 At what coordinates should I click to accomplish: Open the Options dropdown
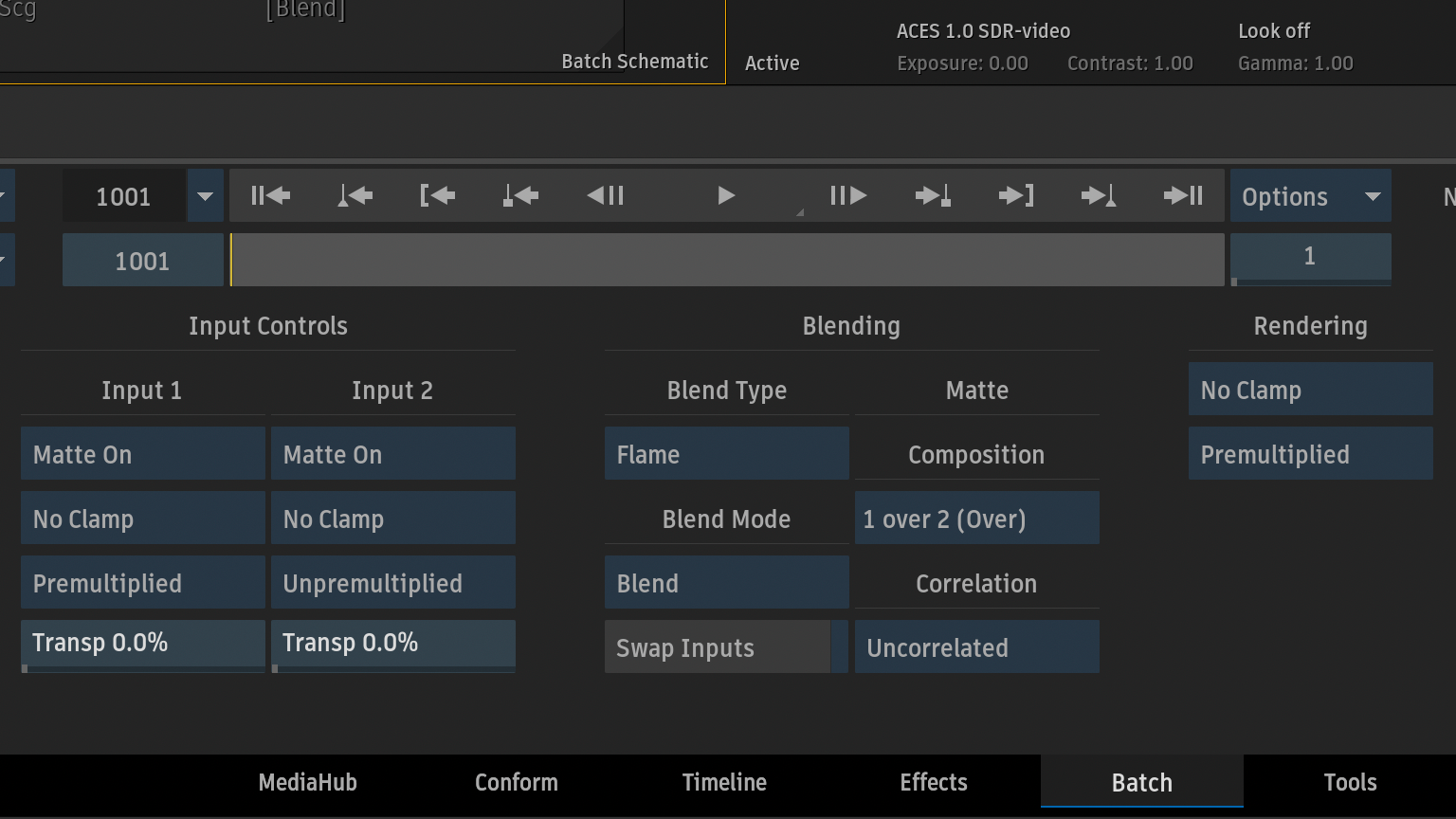point(1310,195)
